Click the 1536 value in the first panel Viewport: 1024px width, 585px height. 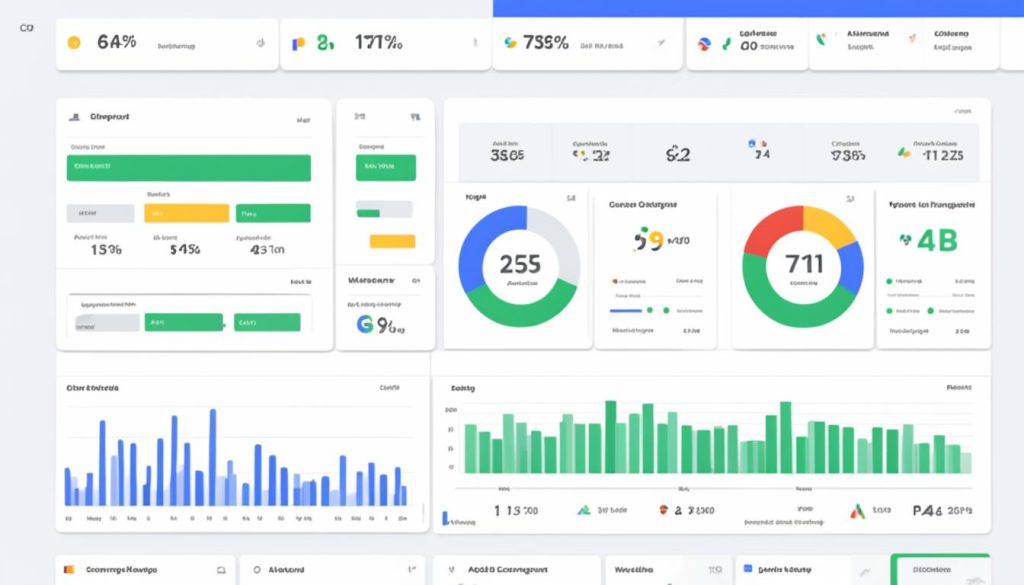coord(106,249)
